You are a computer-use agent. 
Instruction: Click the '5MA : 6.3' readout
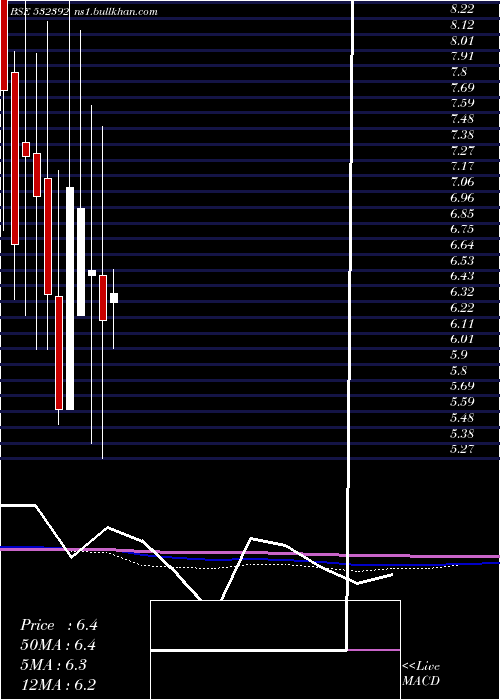click(54, 665)
